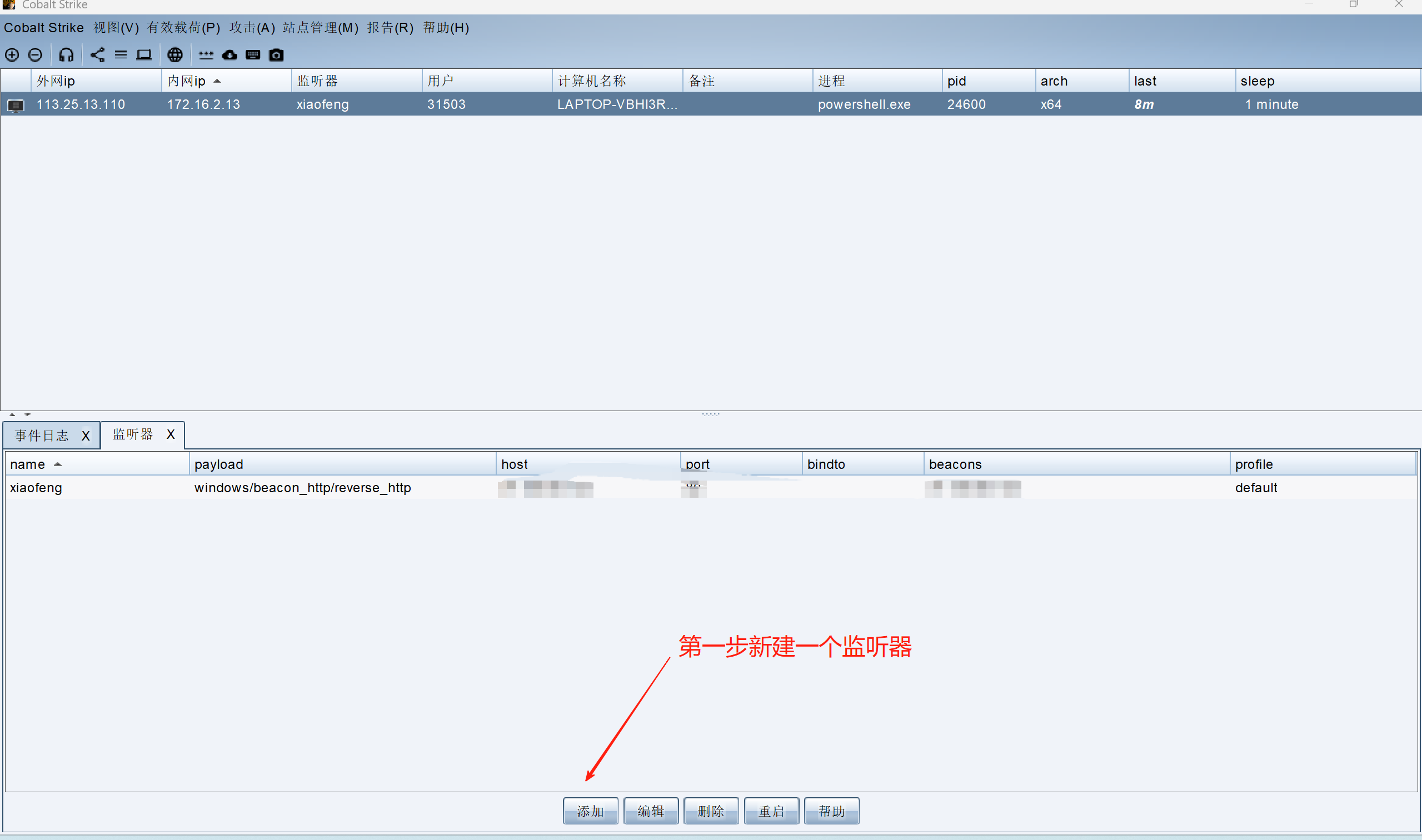The image size is (1422, 840).
Task: Sort listeners by host column
Action: click(x=588, y=464)
